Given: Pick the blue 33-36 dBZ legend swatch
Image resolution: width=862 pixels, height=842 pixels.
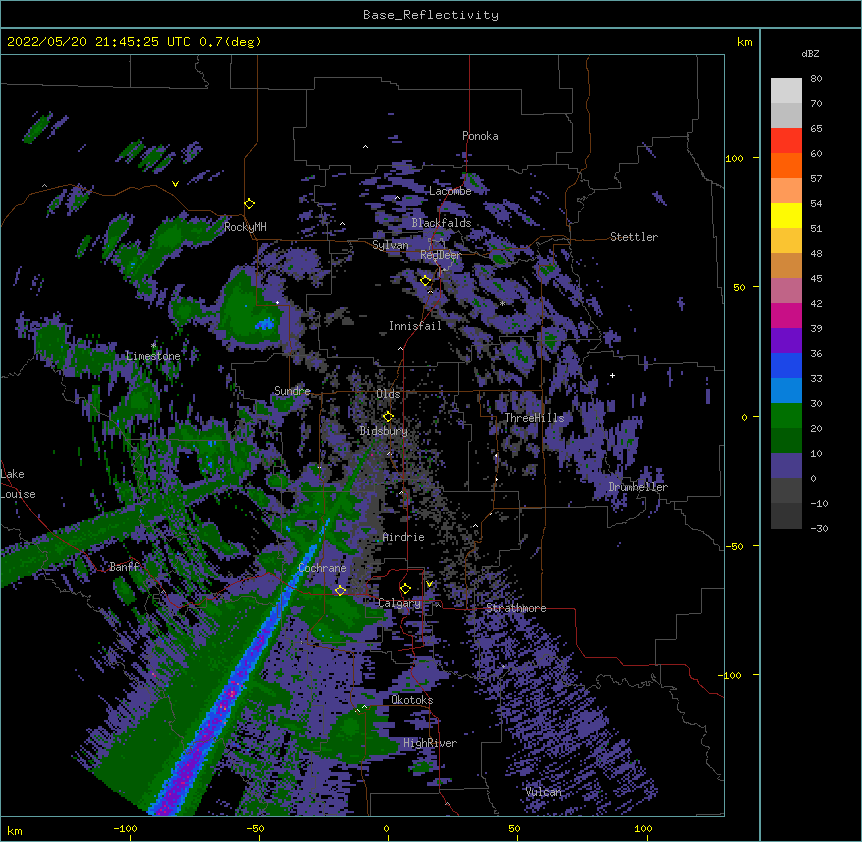Looking at the screenshot, I should tap(786, 365).
